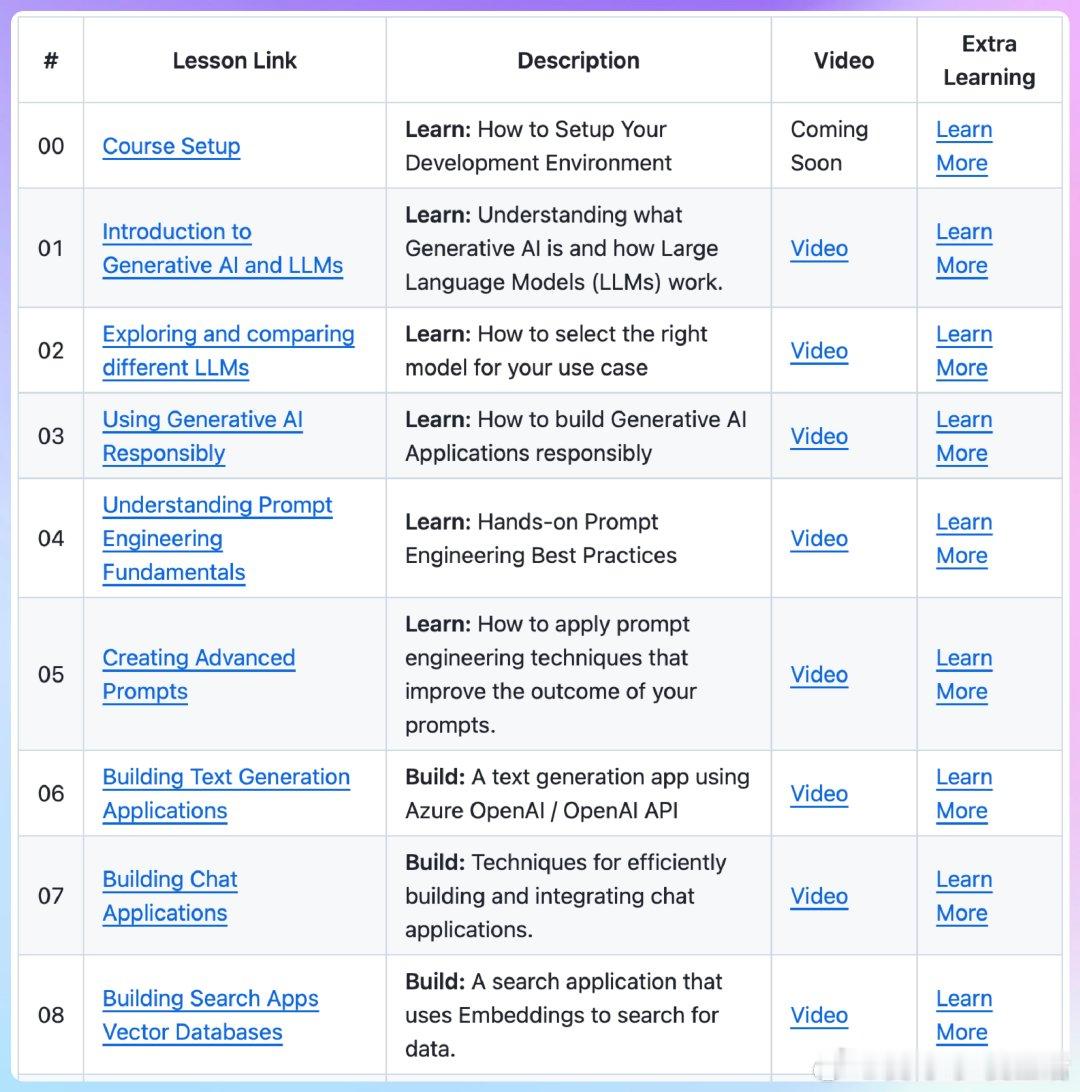The image size is (1080, 1092).
Task: Watch the Video for lesson 01
Action: [x=819, y=249]
